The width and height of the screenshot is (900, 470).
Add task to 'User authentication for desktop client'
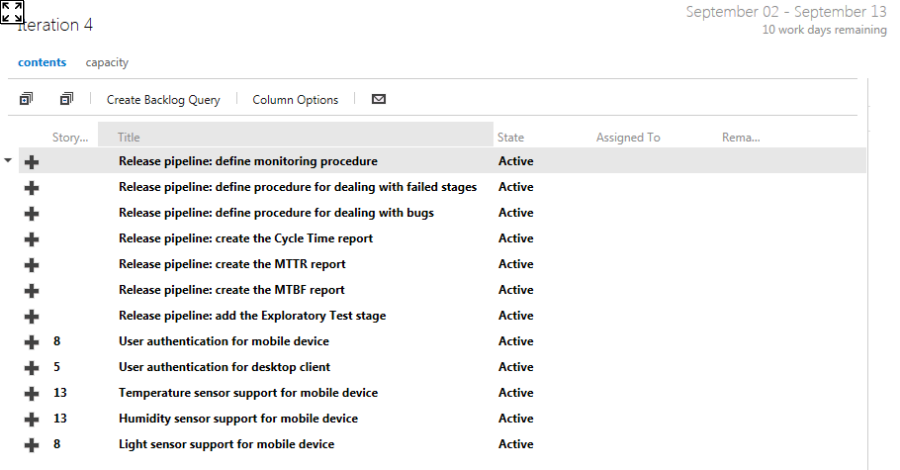(31, 368)
